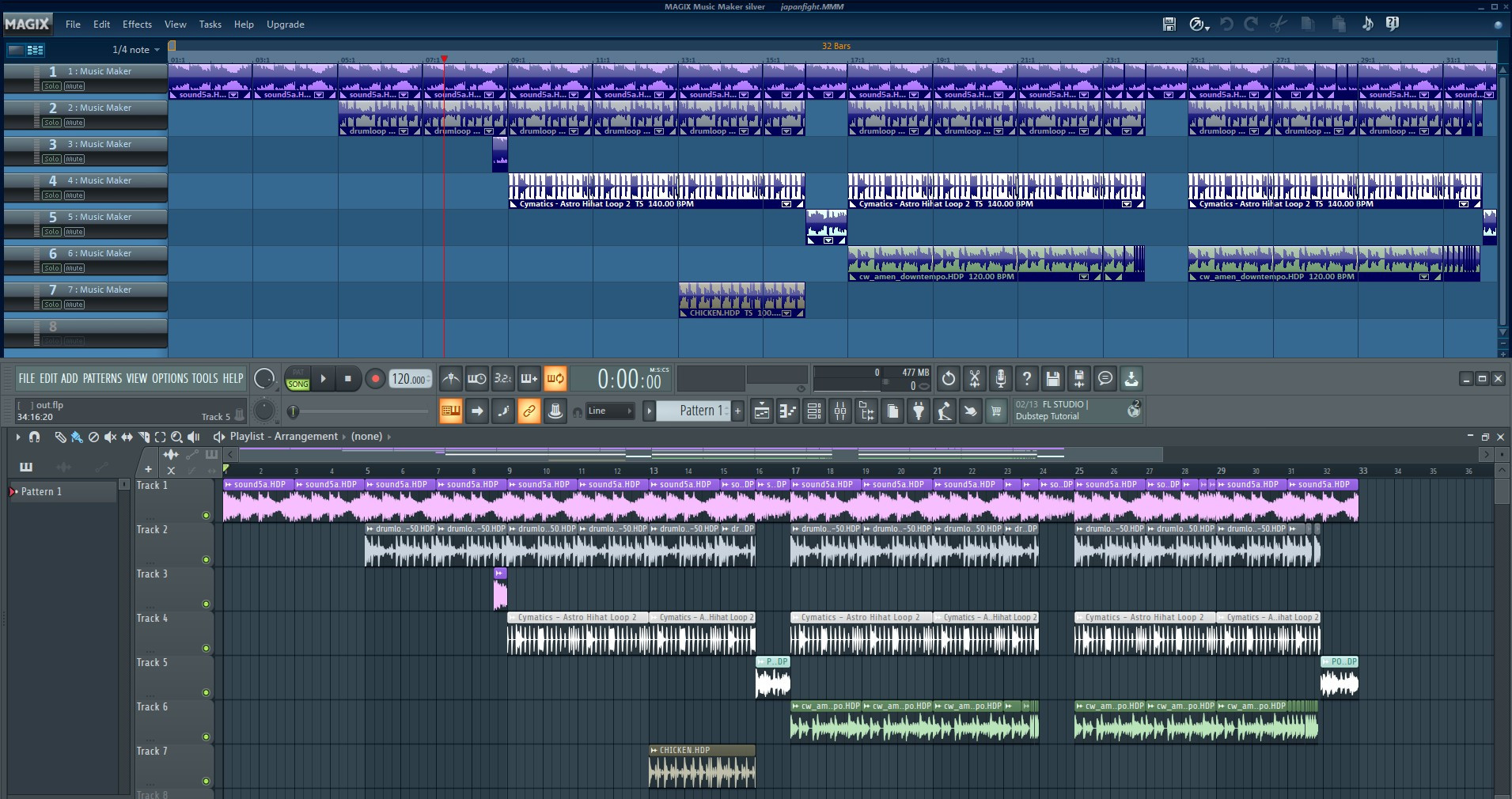Select the mute tool in playlist toolbar

tap(110, 437)
